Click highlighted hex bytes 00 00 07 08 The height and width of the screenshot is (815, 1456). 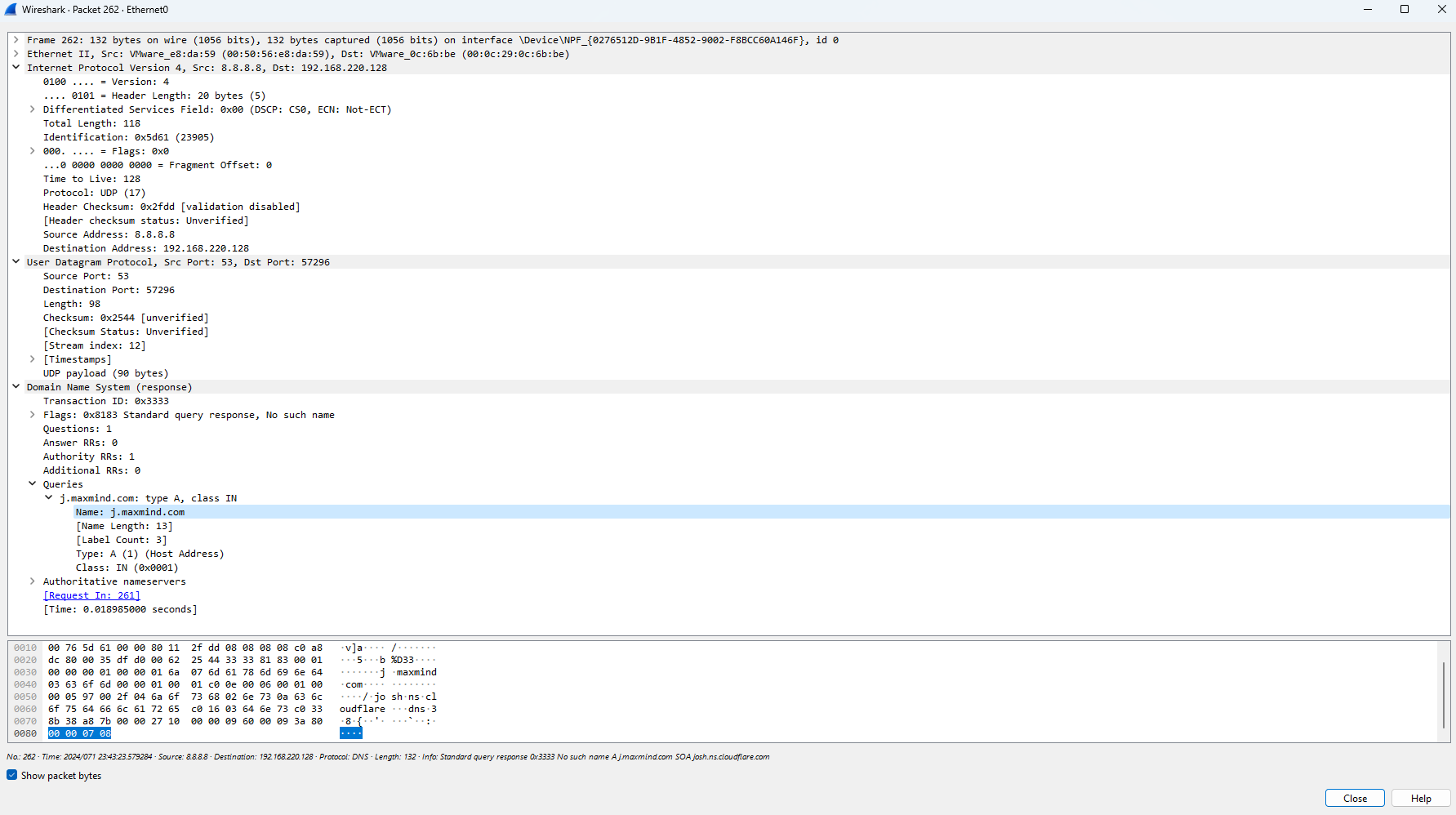(x=79, y=733)
